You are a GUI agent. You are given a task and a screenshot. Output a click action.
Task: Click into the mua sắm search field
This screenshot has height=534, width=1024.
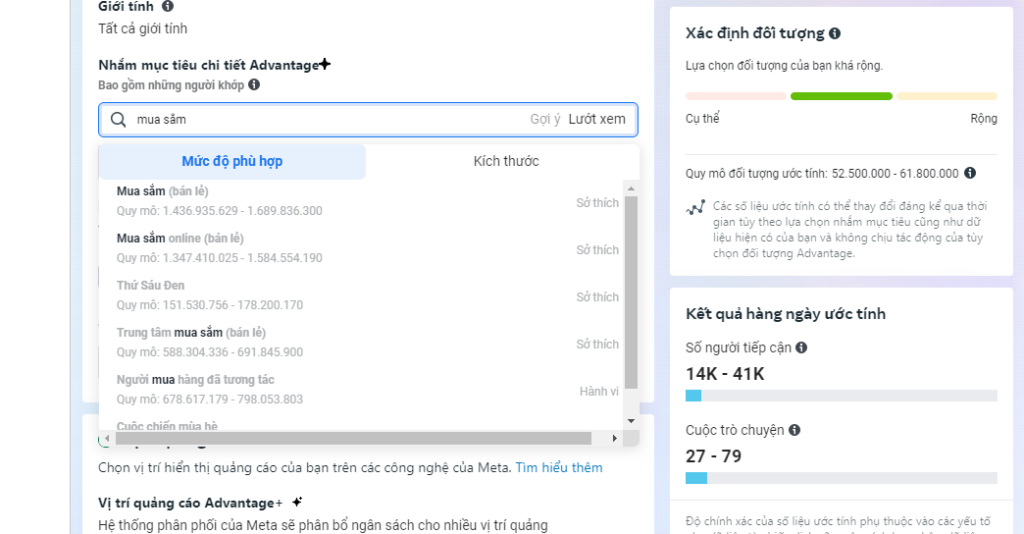pyautogui.click(x=330, y=119)
